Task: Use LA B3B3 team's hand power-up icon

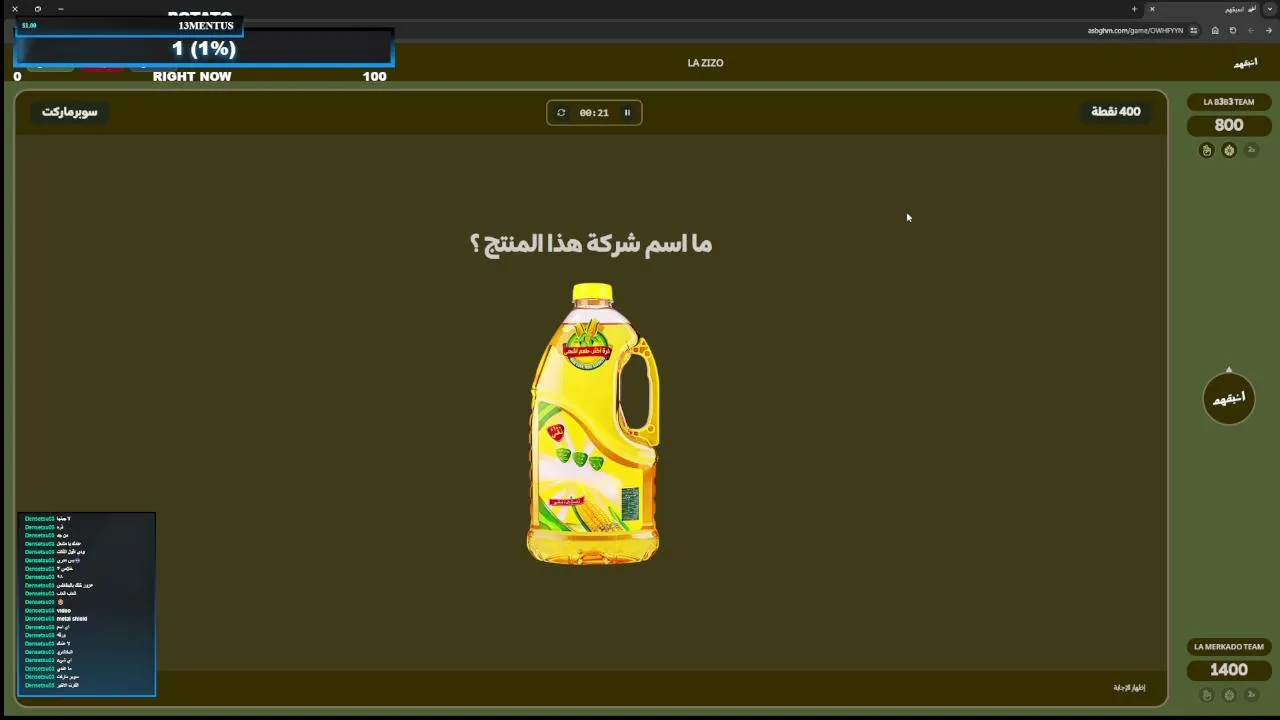Action: tap(1206, 150)
